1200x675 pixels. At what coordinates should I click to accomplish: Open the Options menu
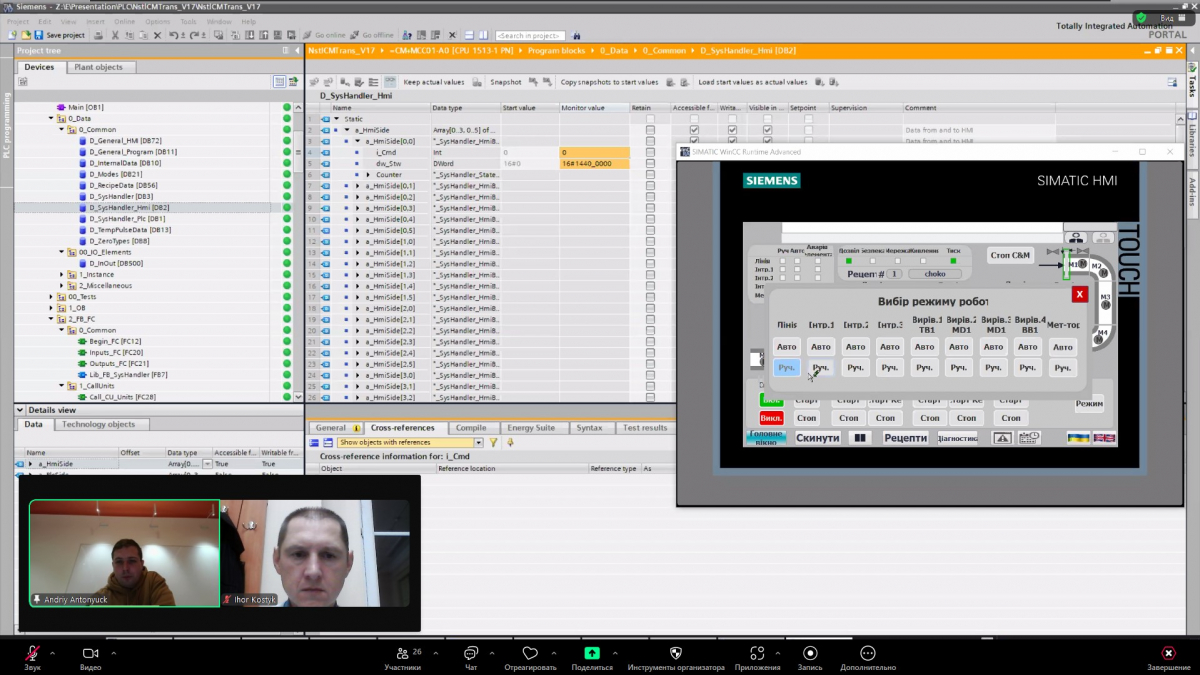157,21
